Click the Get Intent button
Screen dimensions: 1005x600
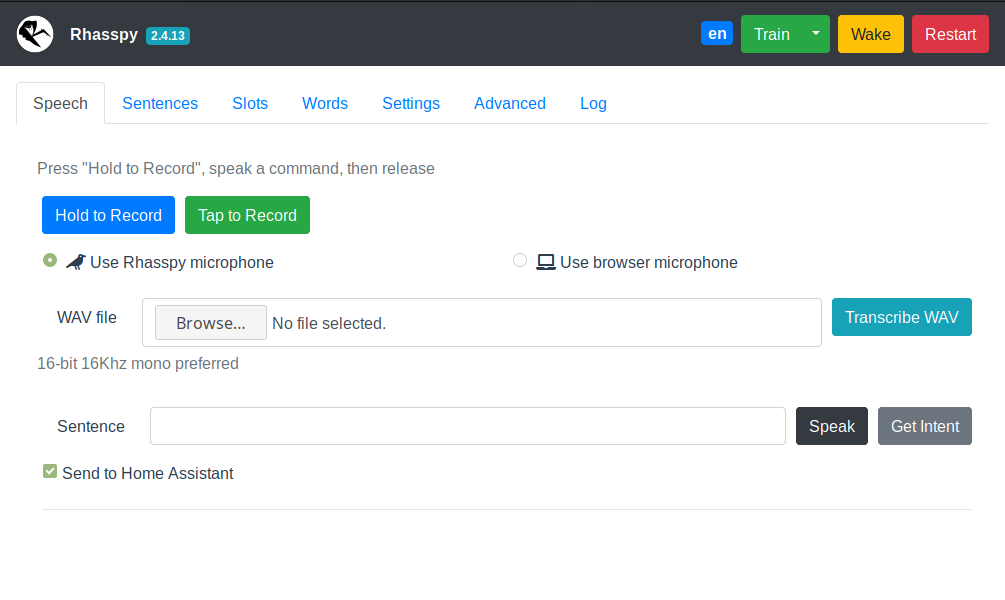pyautogui.click(x=925, y=426)
